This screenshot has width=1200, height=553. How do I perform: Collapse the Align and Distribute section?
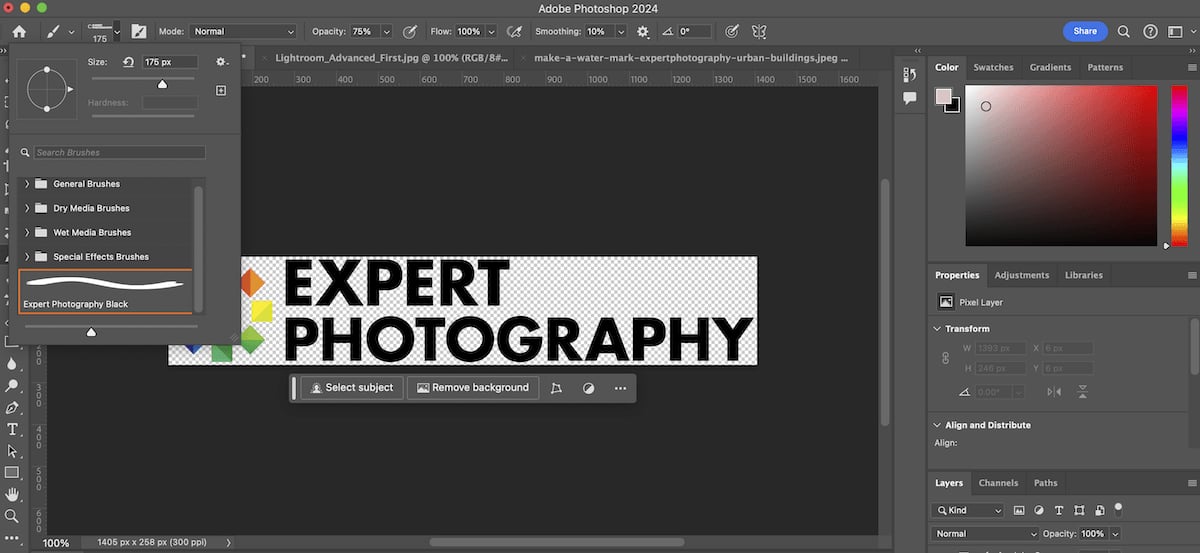tap(935, 425)
